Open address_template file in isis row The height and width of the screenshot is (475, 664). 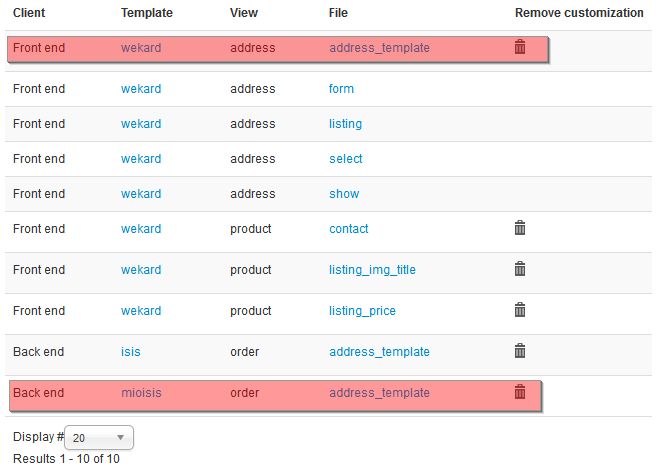(x=379, y=352)
